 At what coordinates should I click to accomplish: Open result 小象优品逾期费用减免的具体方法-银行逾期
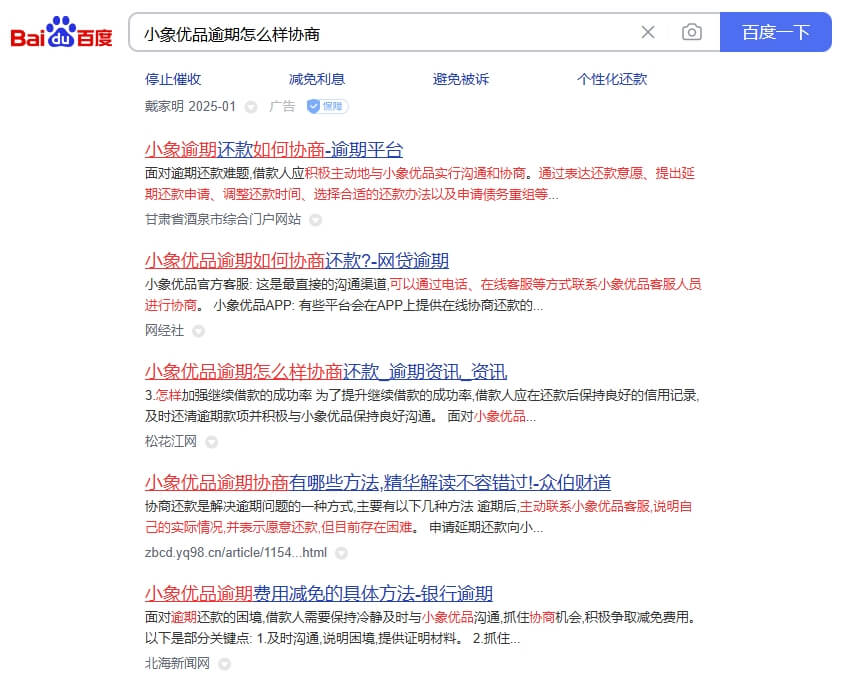(318, 593)
